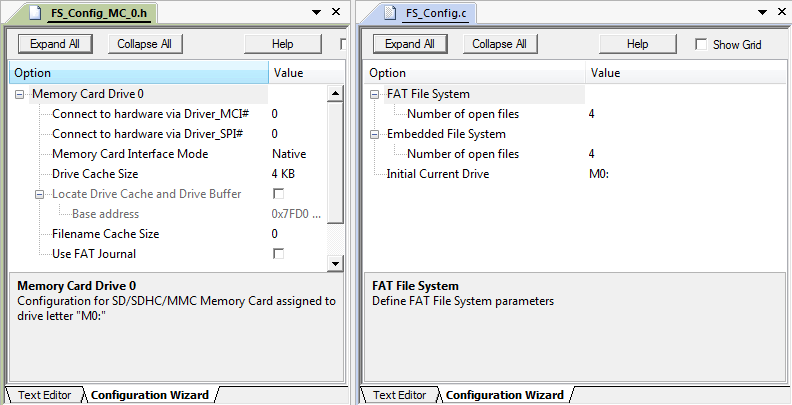Switch to Text Editor tab in the left pane
792x405 pixels.
pos(43,395)
